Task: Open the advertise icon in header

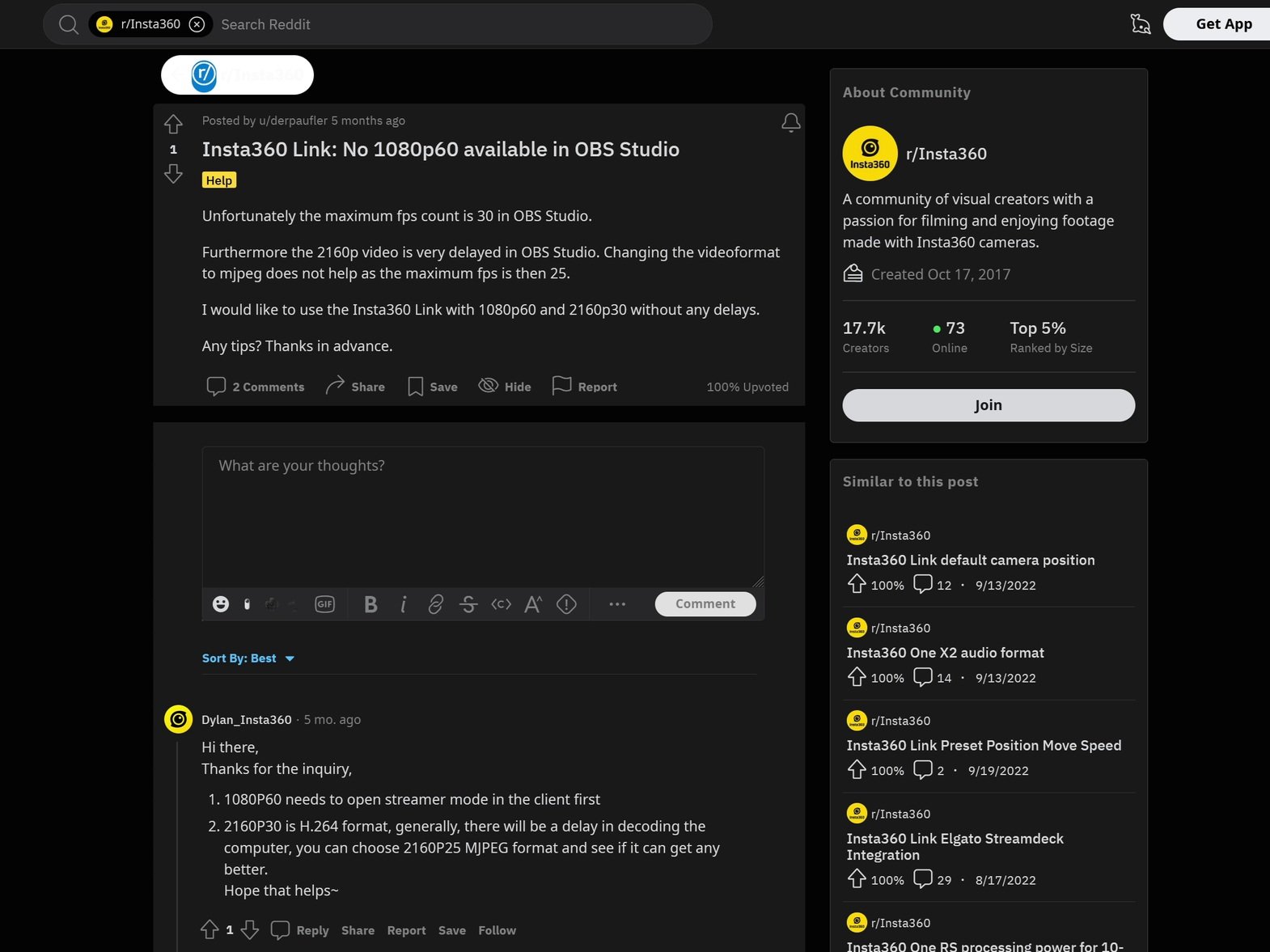Action: click(x=1141, y=24)
